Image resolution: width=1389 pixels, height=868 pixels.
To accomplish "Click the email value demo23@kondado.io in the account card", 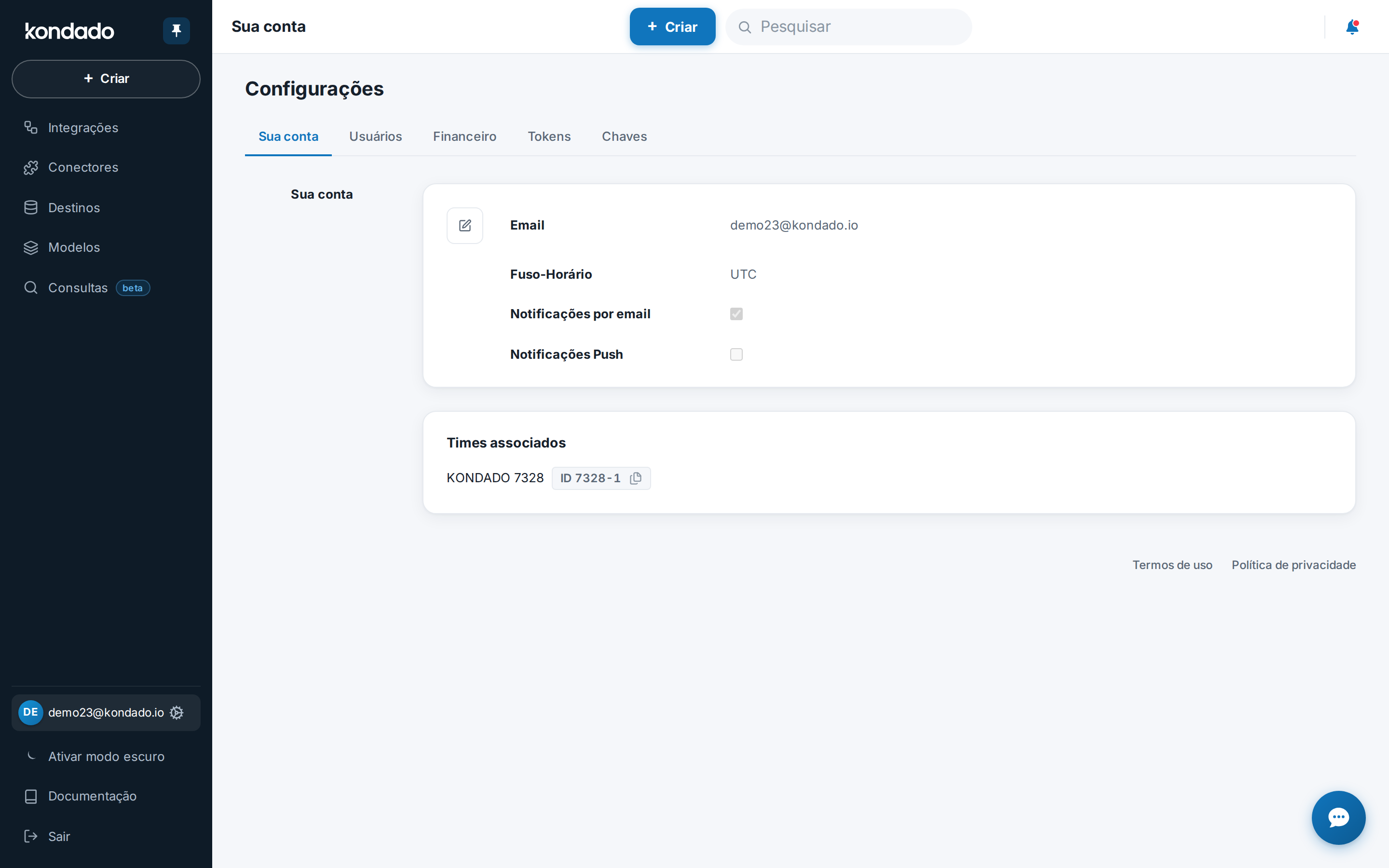I will click(x=794, y=226).
